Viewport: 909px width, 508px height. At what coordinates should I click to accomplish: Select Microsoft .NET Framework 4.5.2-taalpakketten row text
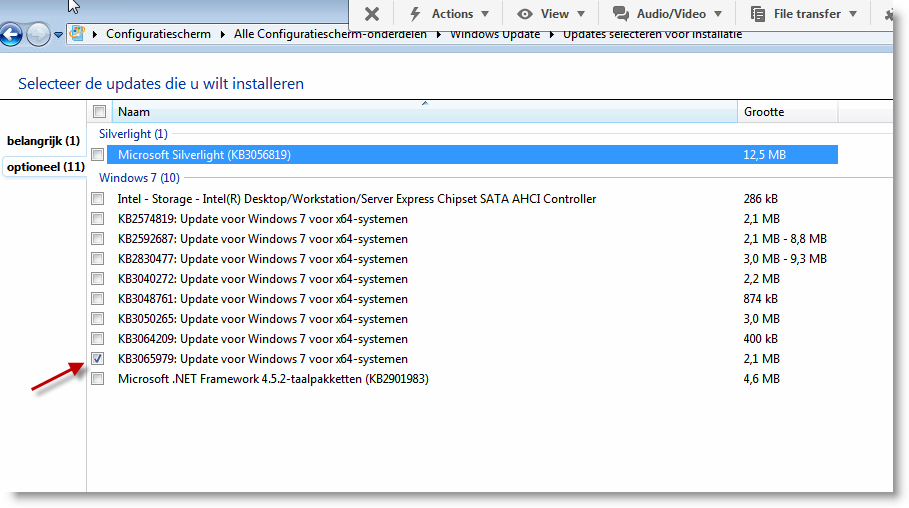tap(273, 379)
